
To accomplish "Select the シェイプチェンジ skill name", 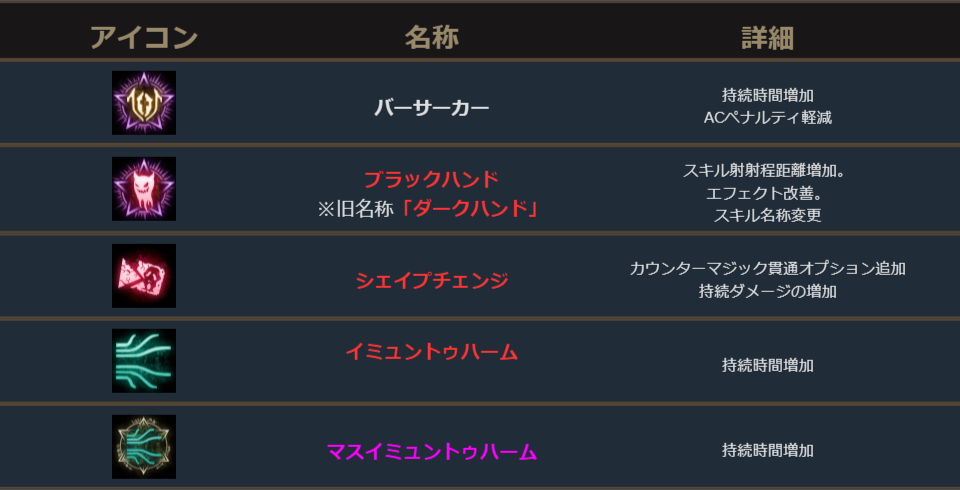I will tap(431, 281).
